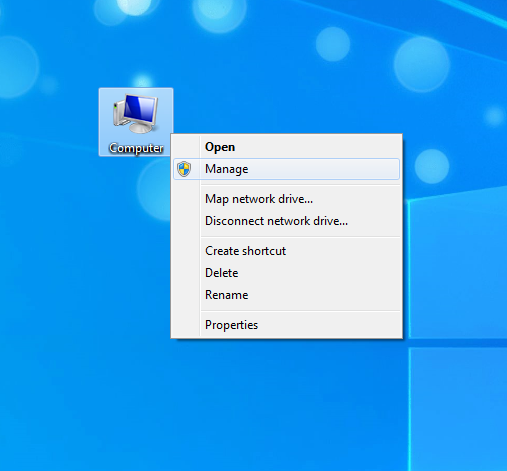The width and height of the screenshot is (507, 471).
Task: Click the Windows logo pane on the wallpaper
Action: click(458, 267)
